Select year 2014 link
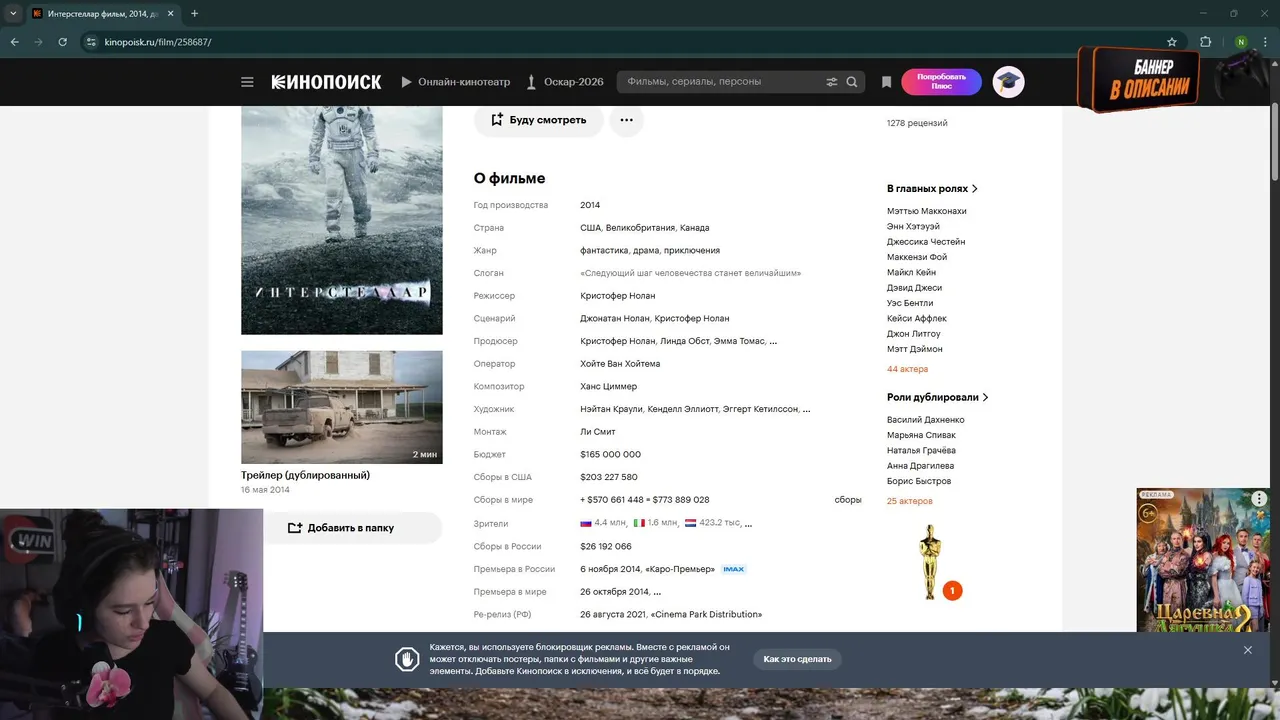 pyautogui.click(x=590, y=205)
